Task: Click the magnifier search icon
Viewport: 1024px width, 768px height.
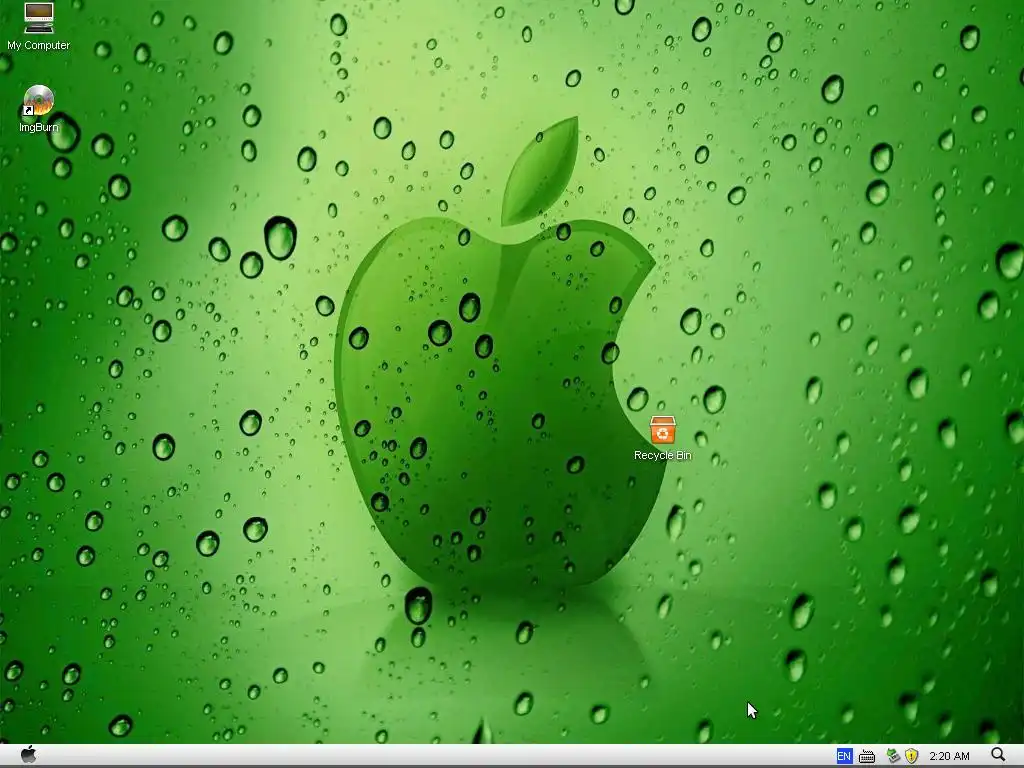Action: [998, 756]
